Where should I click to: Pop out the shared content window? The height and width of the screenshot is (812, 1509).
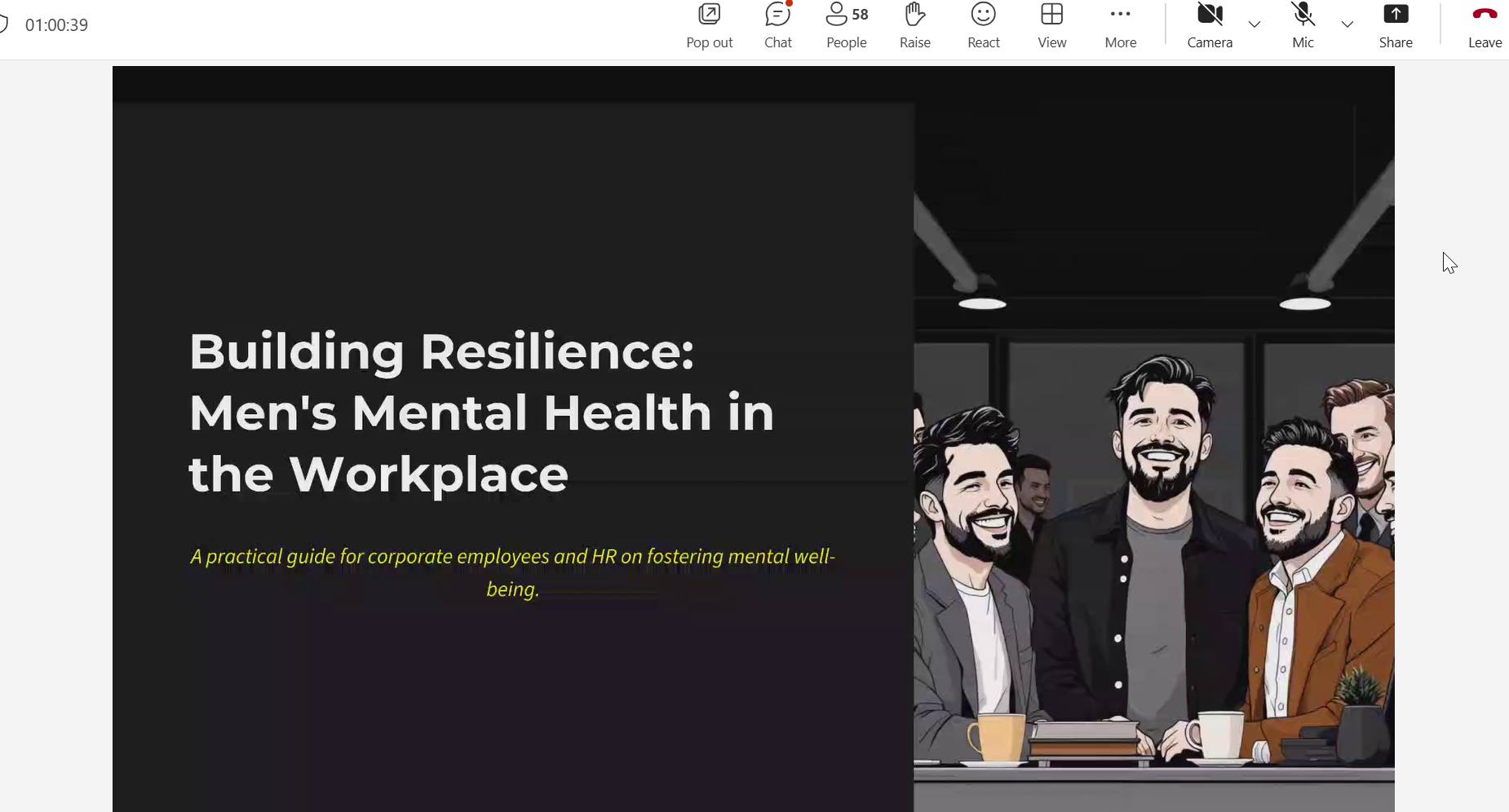(x=709, y=25)
